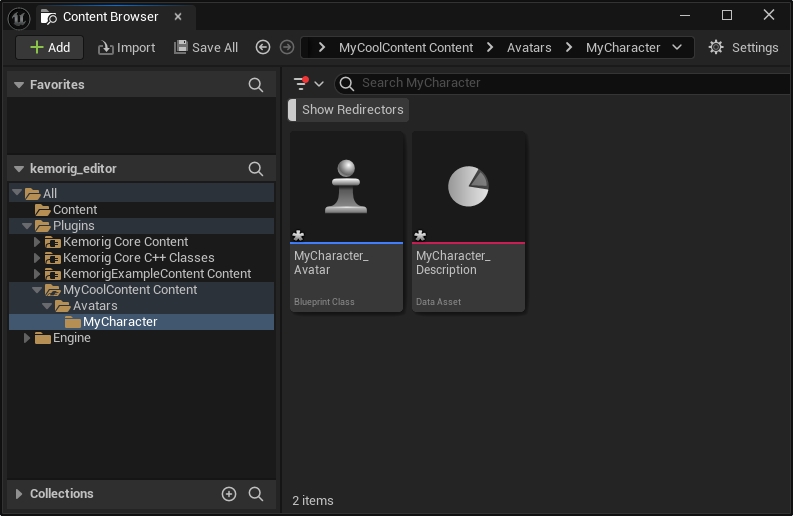Expand the Collections section
Image resolution: width=793 pixels, height=516 pixels.
[x=18, y=494]
